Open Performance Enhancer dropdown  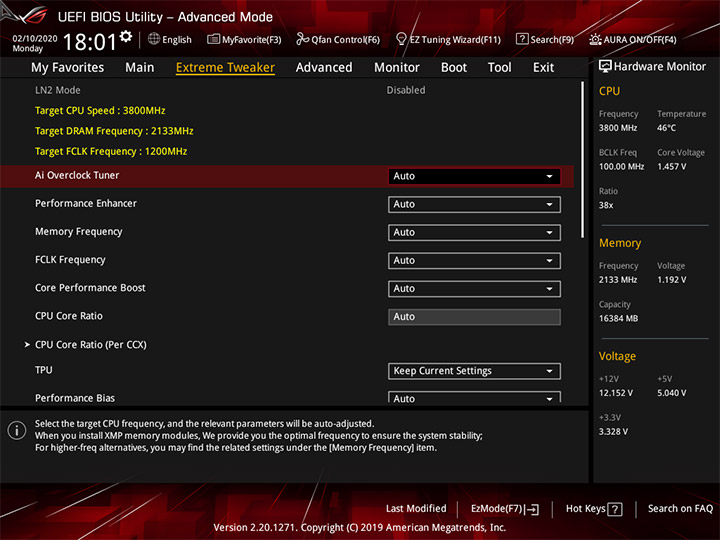click(474, 204)
